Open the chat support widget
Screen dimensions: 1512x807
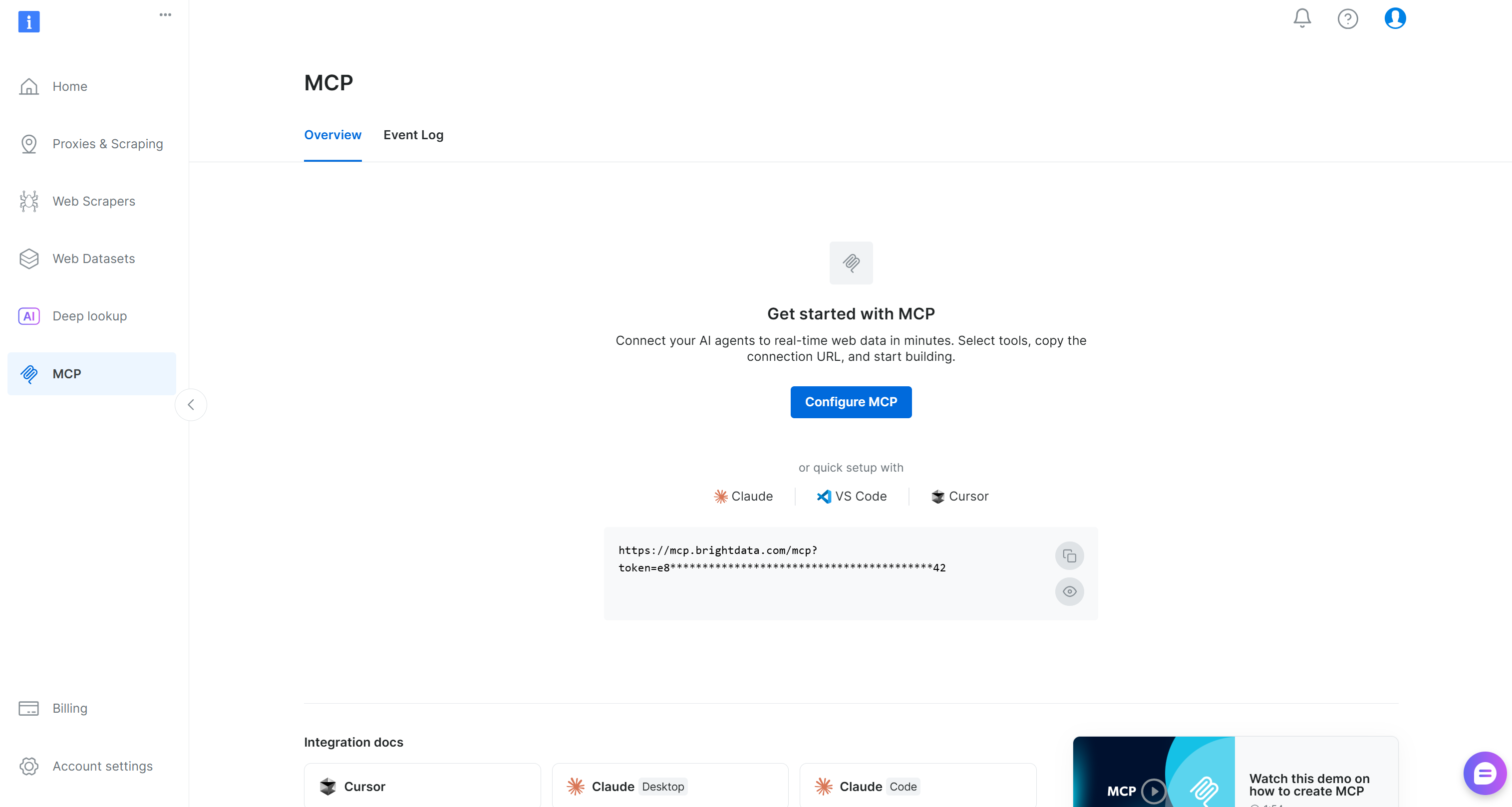1485,773
